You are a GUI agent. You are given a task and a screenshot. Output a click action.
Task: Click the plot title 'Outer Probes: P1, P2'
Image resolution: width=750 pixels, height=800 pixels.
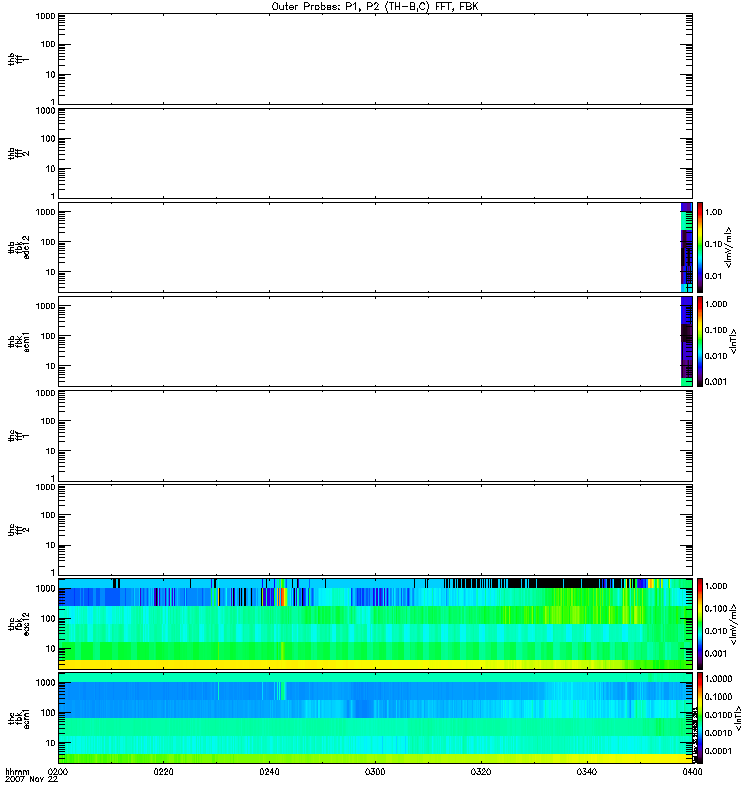[x=375, y=6]
